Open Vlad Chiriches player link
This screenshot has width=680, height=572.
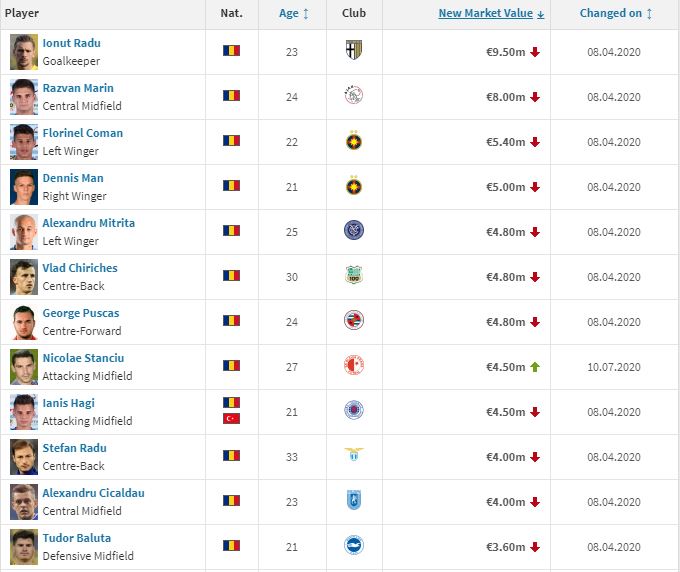click(x=80, y=268)
